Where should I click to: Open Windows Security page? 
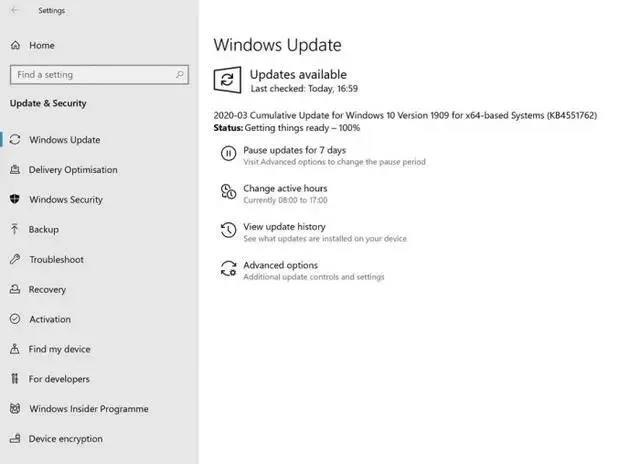coord(66,200)
